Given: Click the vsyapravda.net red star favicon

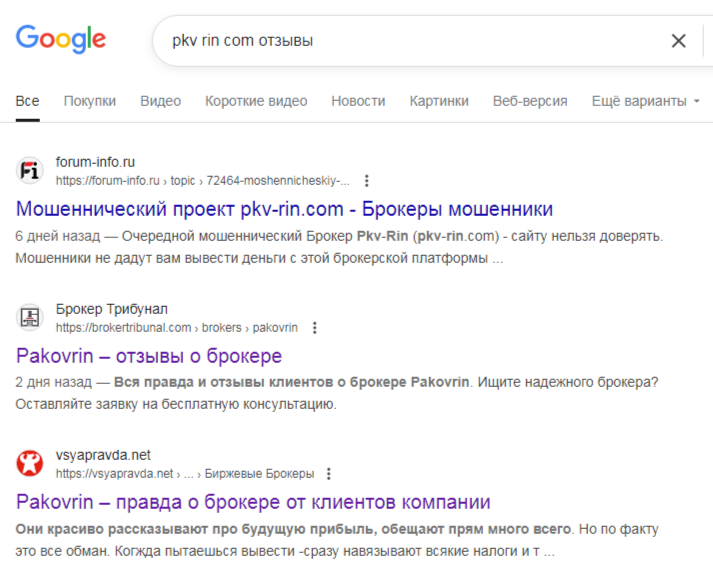Looking at the screenshot, I should 31,464.
